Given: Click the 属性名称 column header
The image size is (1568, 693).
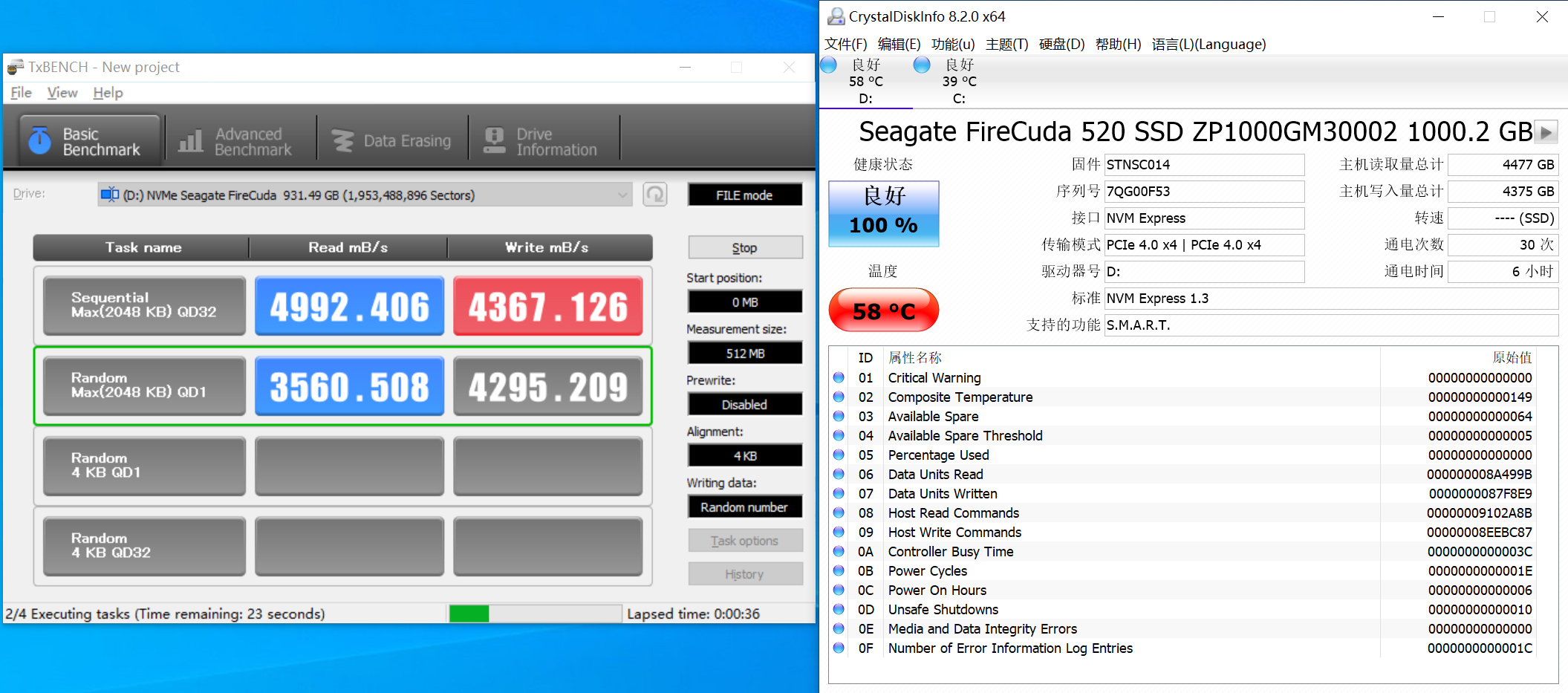Looking at the screenshot, I should [1131, 357].
